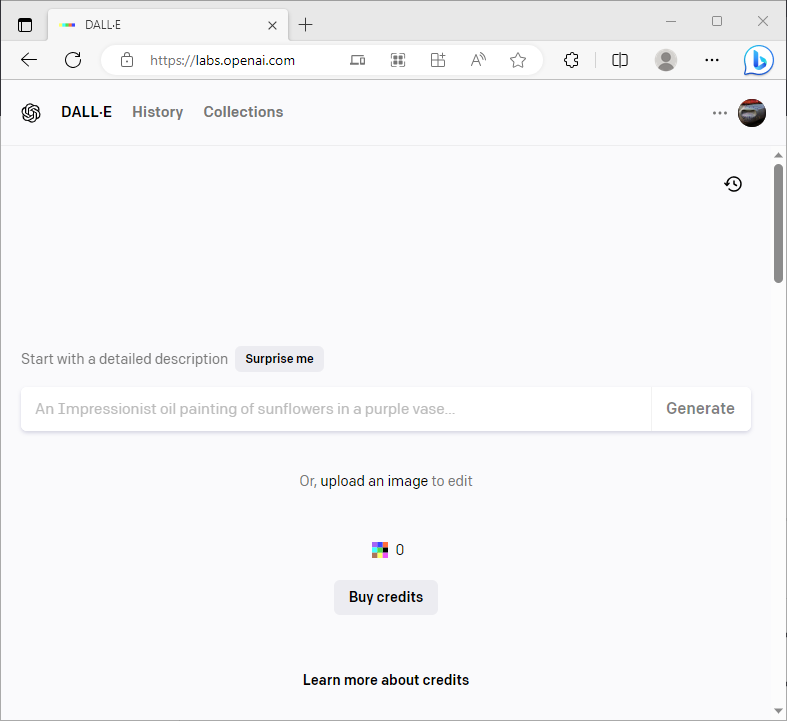787x721 pixels.
Task: Click the QR code apps icon in address bar
Action: (398, 60)
